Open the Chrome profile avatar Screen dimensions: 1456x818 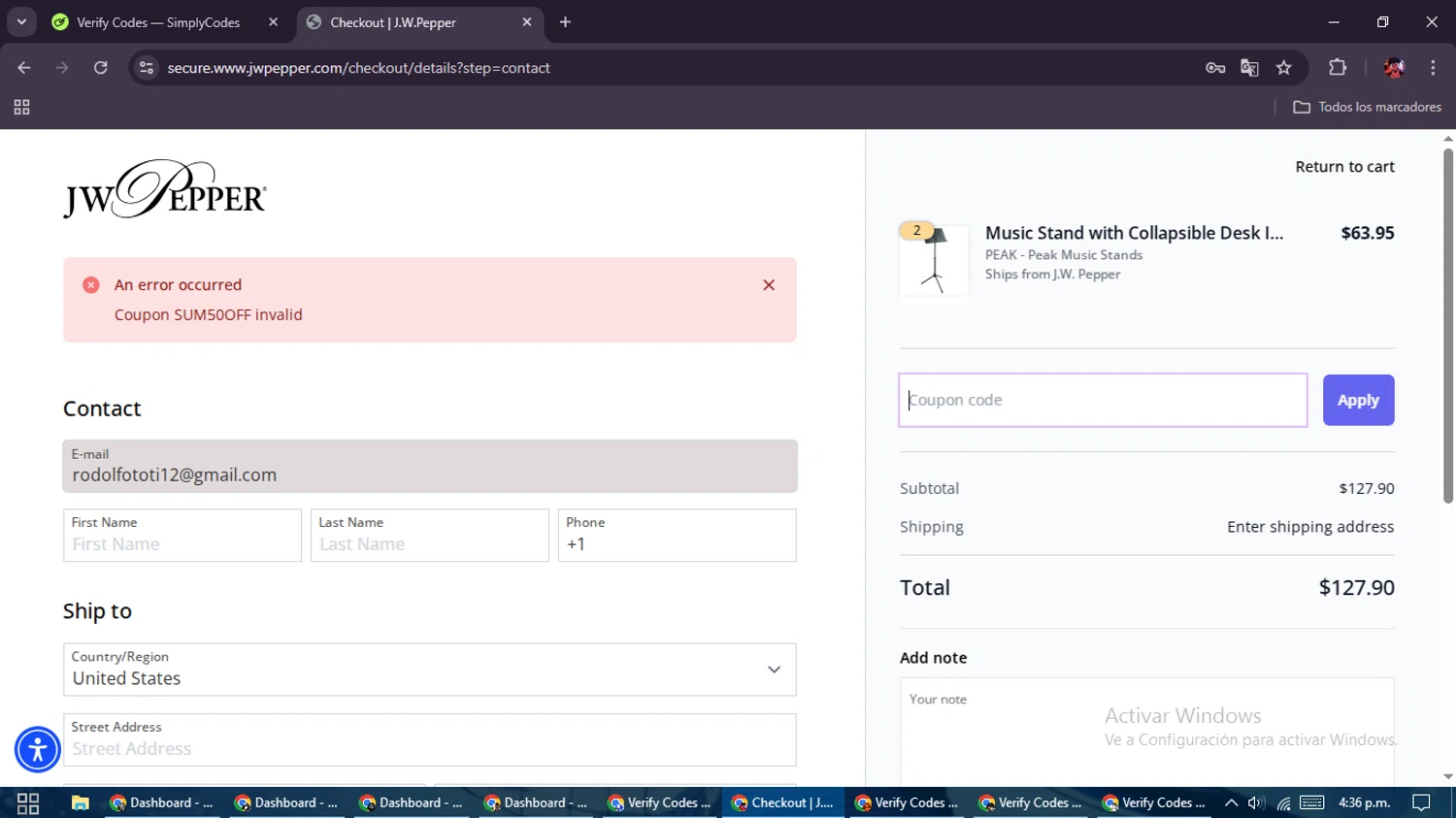coord(1394,68)
